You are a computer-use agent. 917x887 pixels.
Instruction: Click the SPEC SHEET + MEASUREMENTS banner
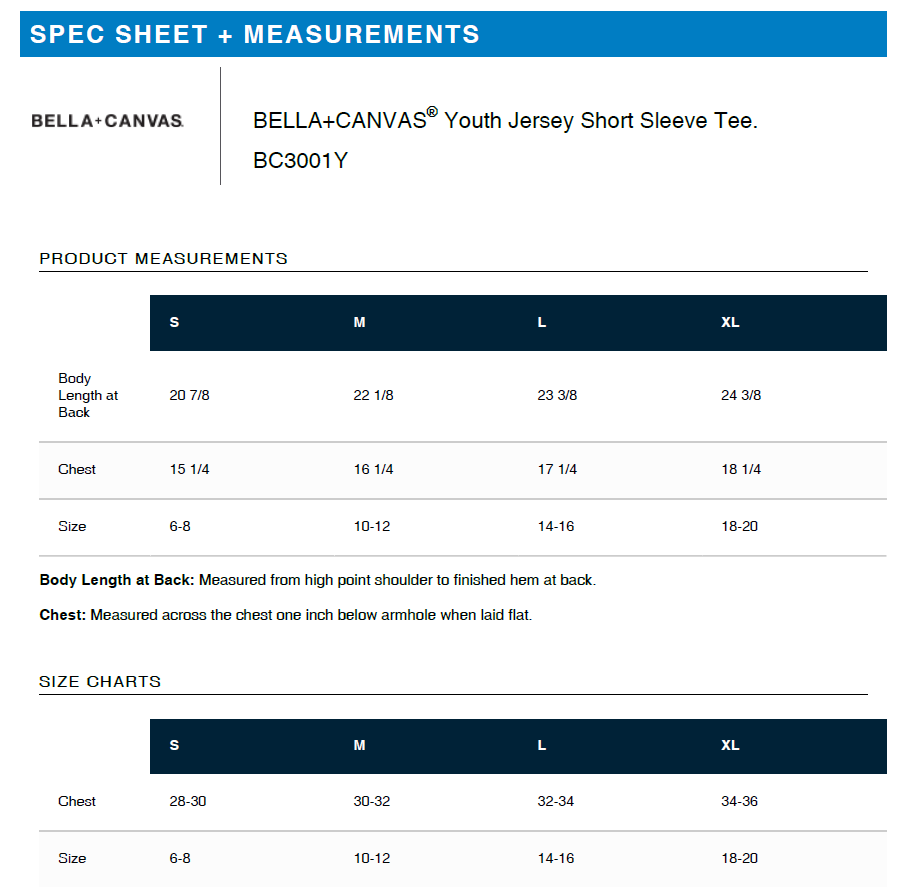click(x=453, y=34)
